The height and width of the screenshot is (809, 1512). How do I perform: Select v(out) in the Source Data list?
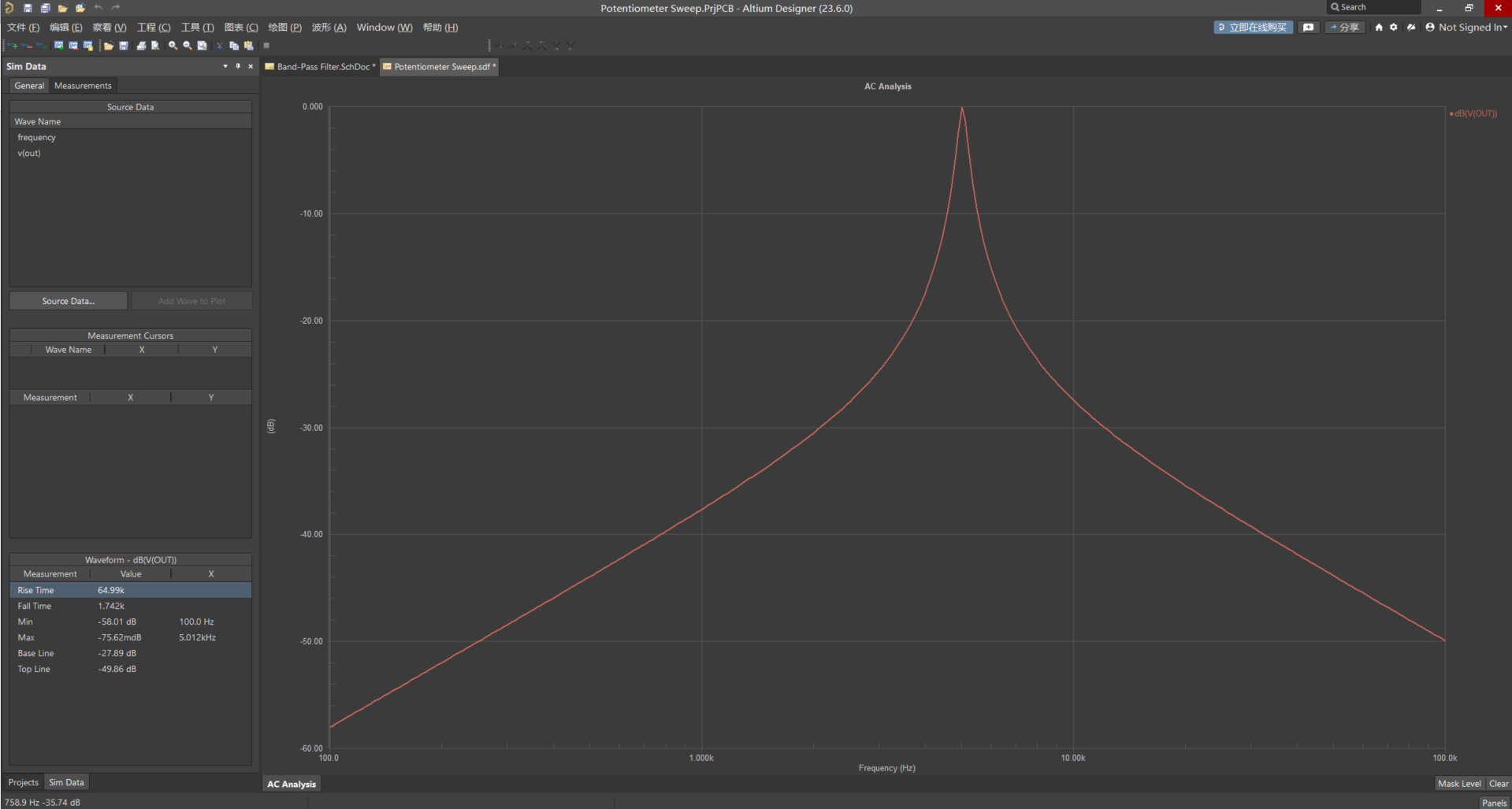pos(29,153)
